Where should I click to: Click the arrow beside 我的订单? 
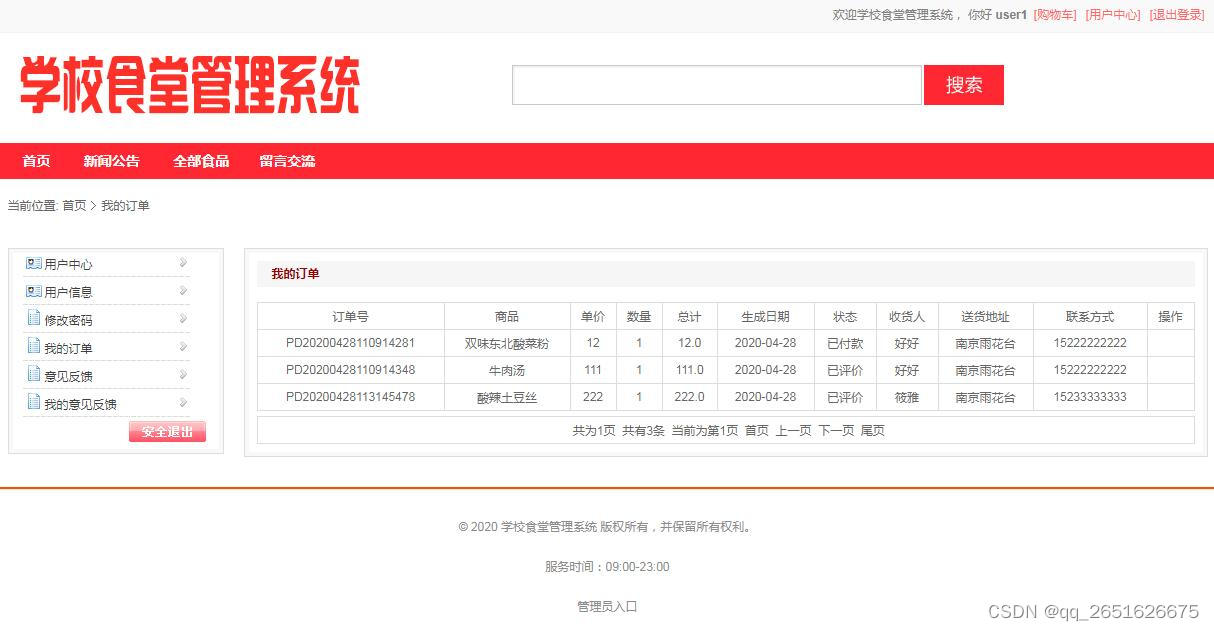tap(183, 347)
